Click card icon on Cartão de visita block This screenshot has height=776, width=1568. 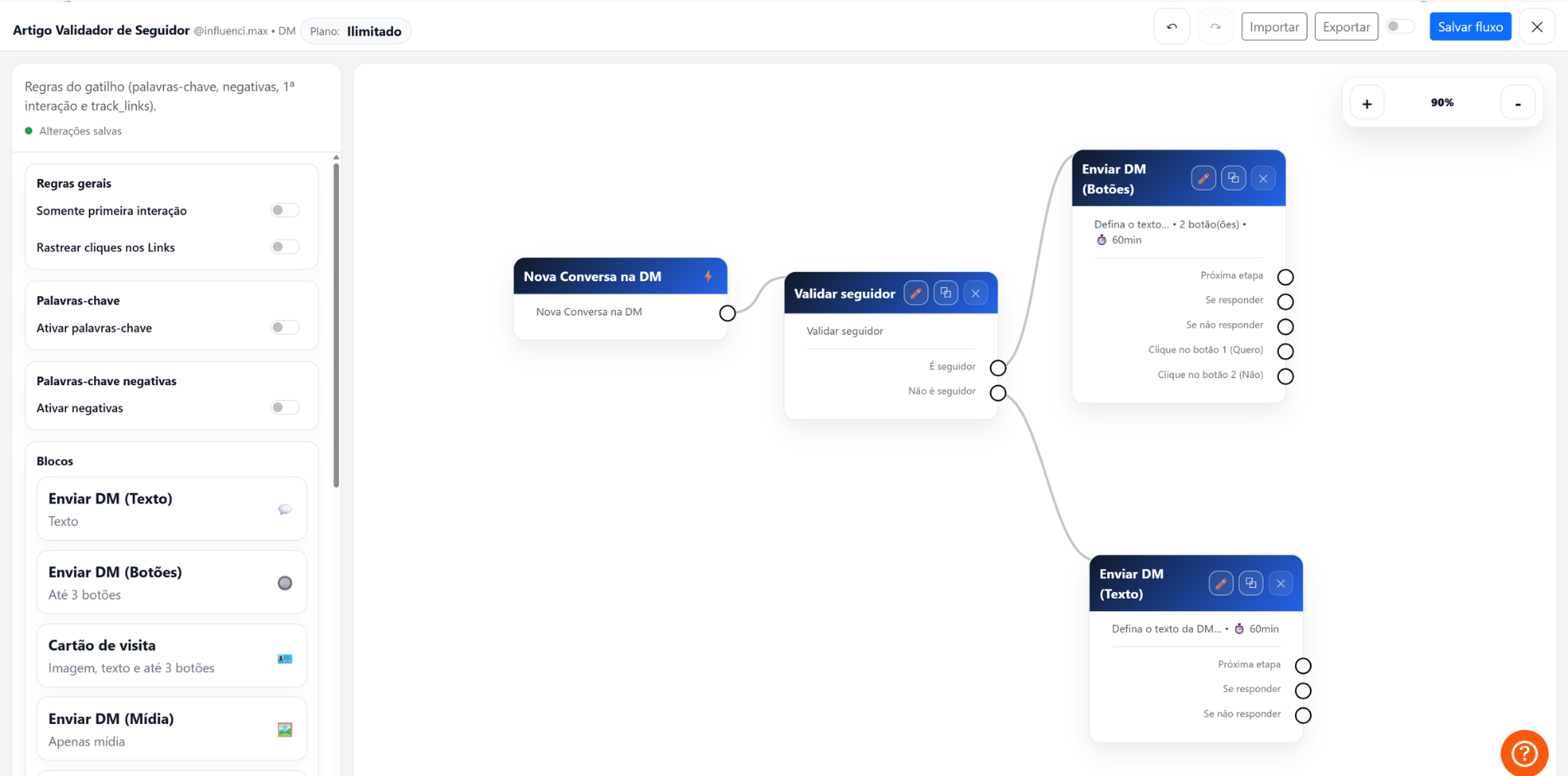click(284, 659)
